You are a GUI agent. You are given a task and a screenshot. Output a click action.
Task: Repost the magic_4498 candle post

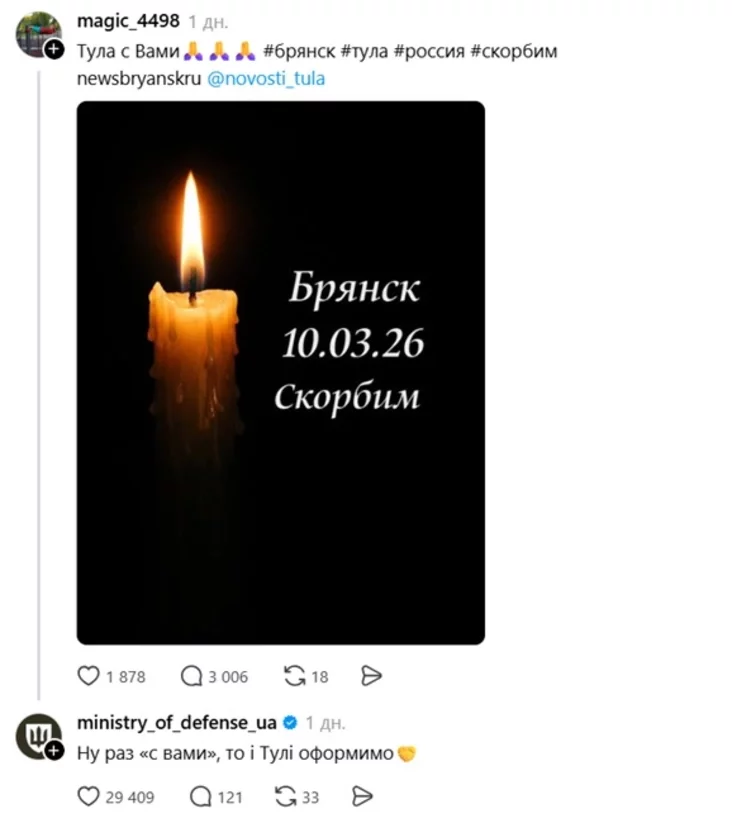295,677
